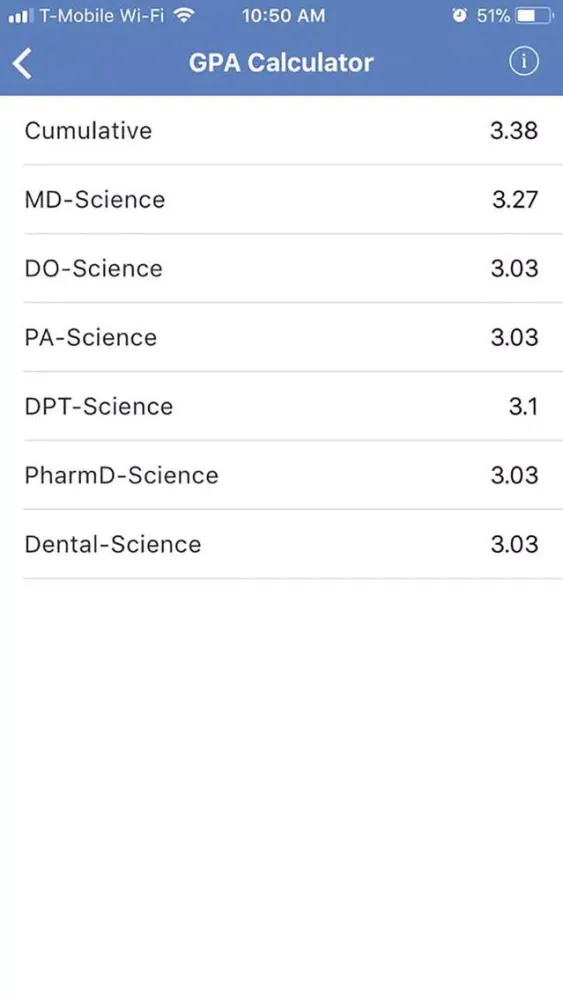Image resolution: width=563 pixels, height=1000 pixels.
Task: Select the MD-Science row
Action: pos(281,199)
